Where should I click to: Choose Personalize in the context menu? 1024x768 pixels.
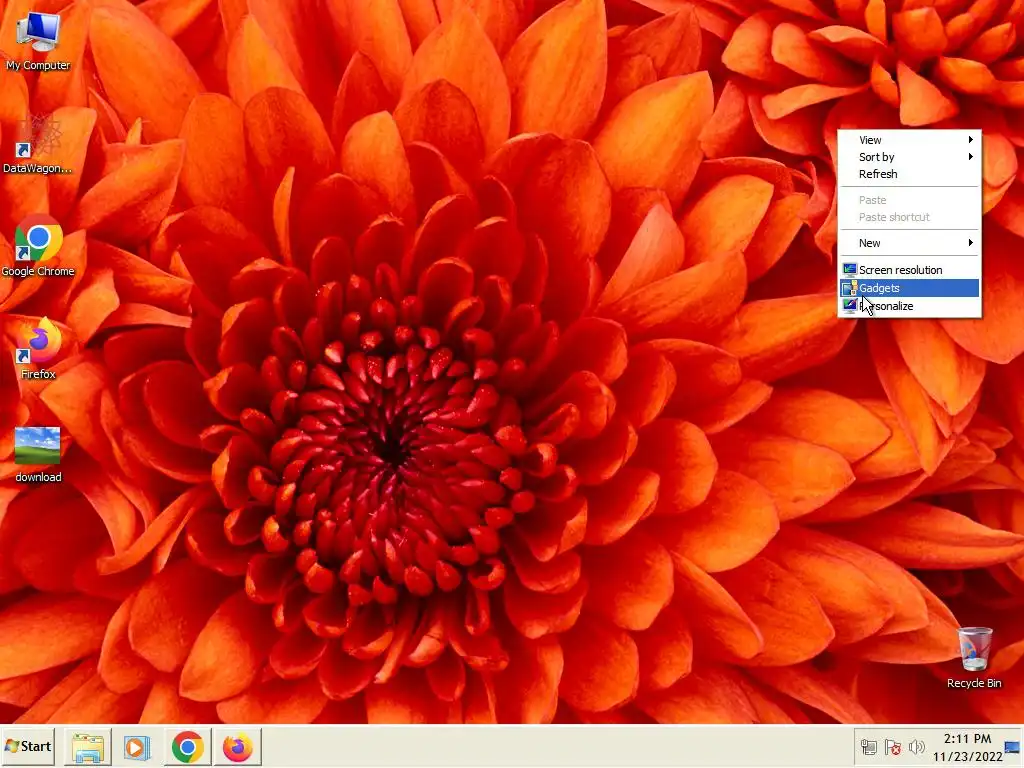tap(909, 306)
